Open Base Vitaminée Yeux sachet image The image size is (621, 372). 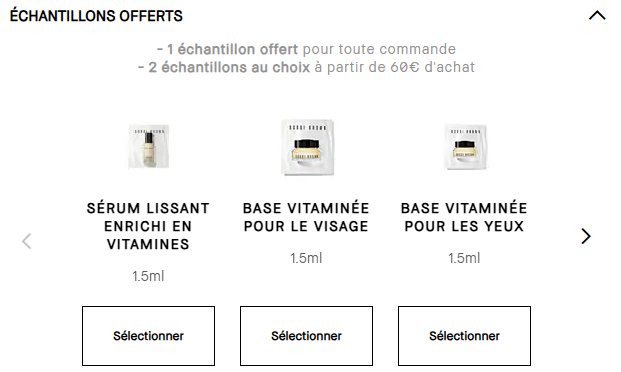coord(465,147)
